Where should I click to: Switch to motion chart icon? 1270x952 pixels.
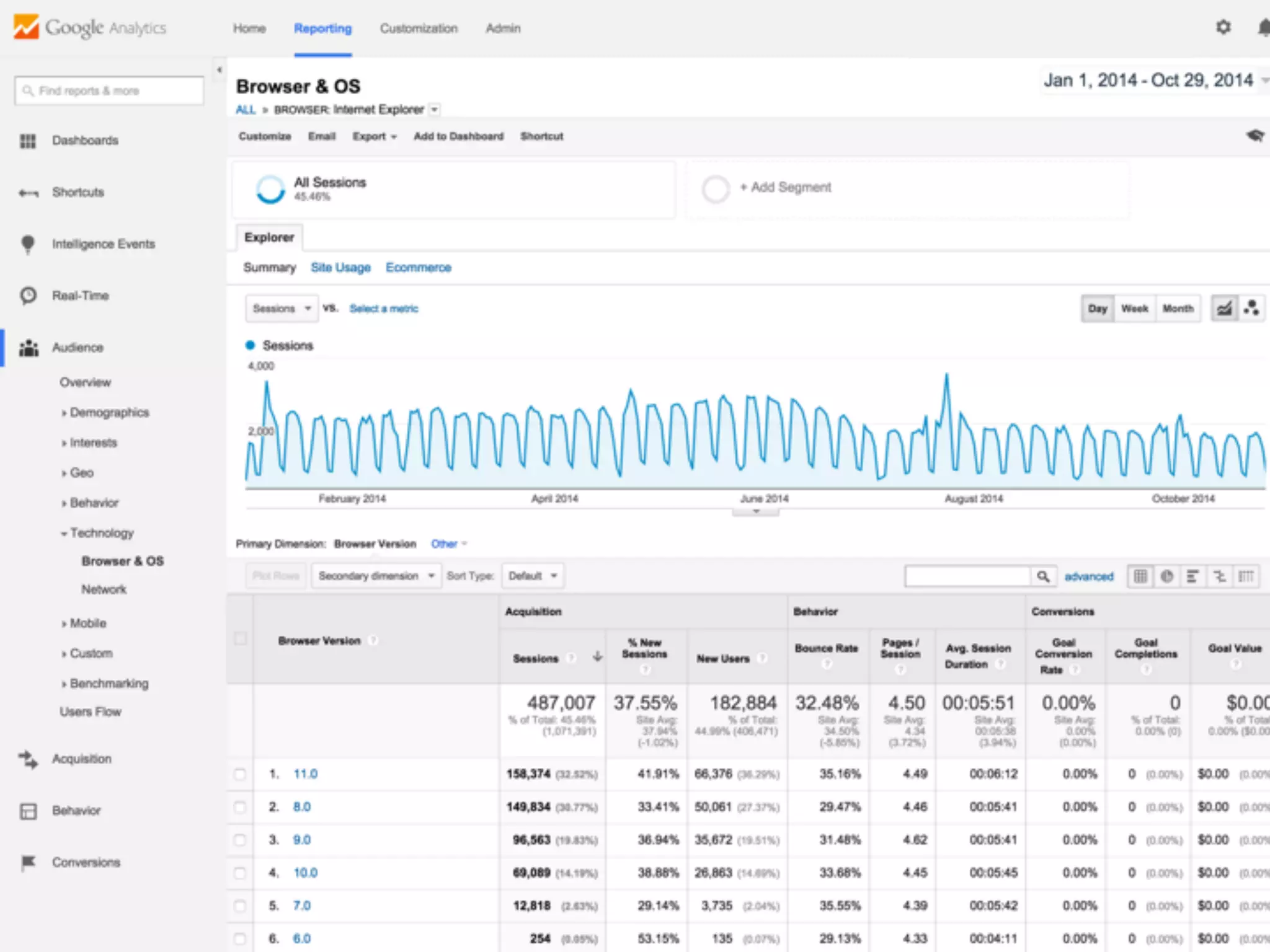click(x=1251, y=308)
